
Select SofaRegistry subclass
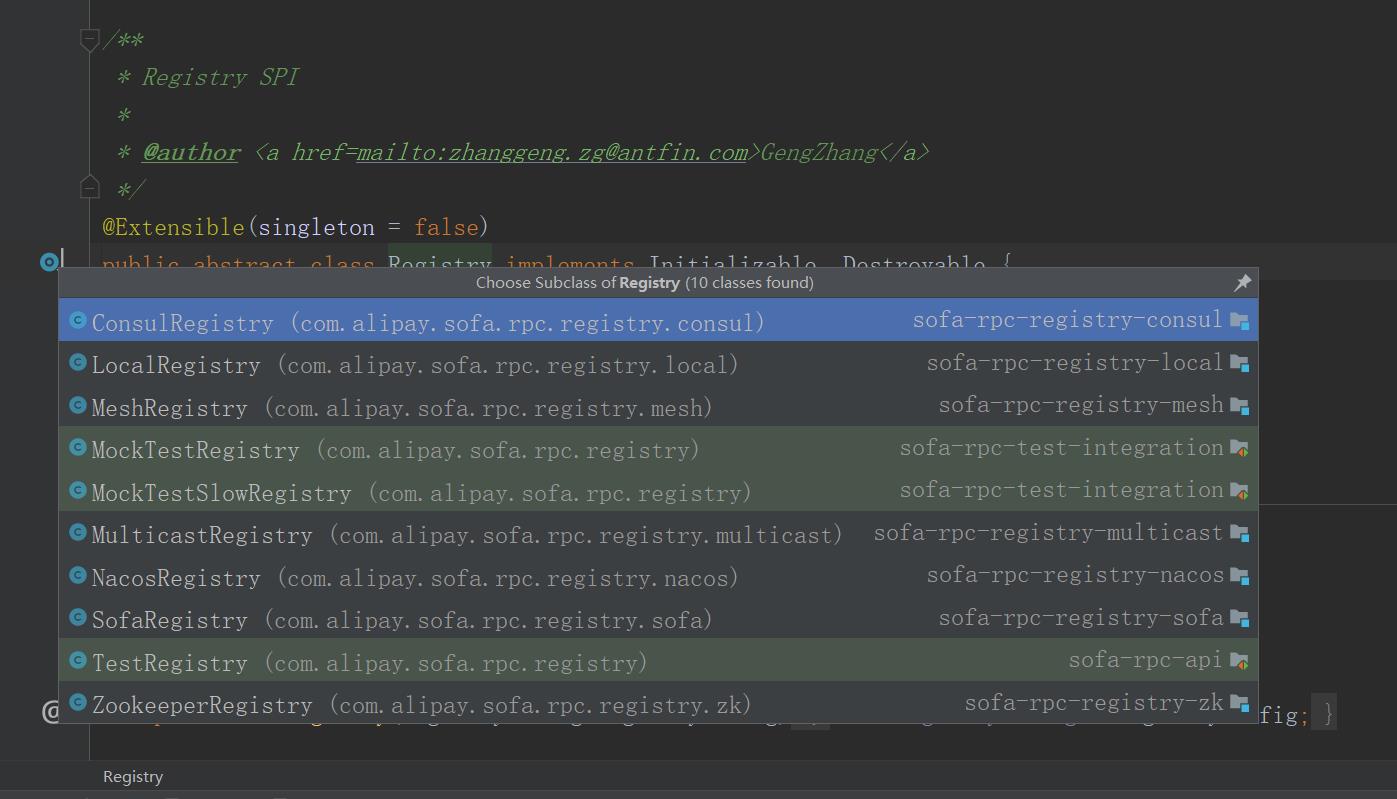[x=658, y=618]
